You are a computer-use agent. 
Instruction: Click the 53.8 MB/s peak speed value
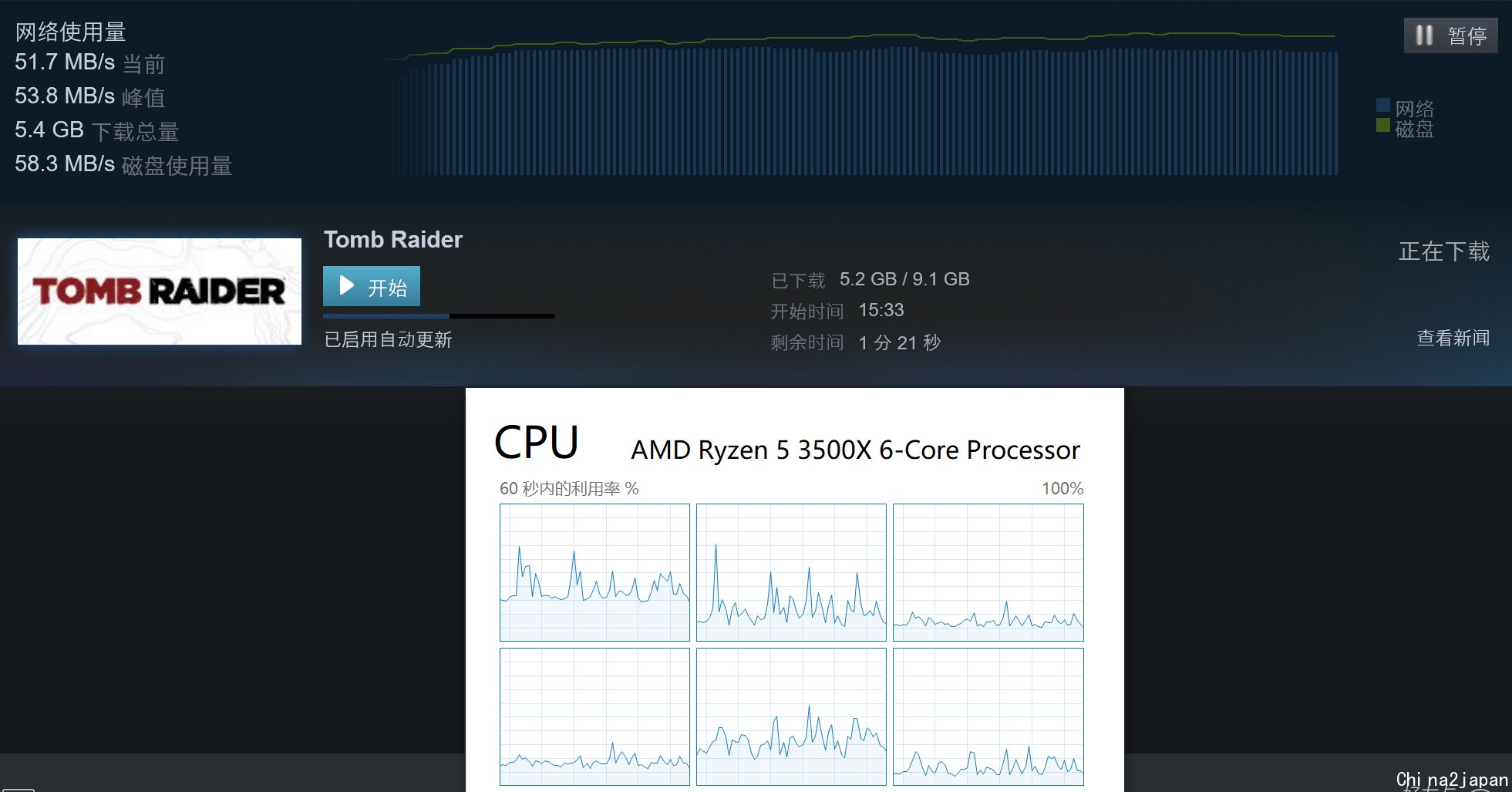click(65, 96)
